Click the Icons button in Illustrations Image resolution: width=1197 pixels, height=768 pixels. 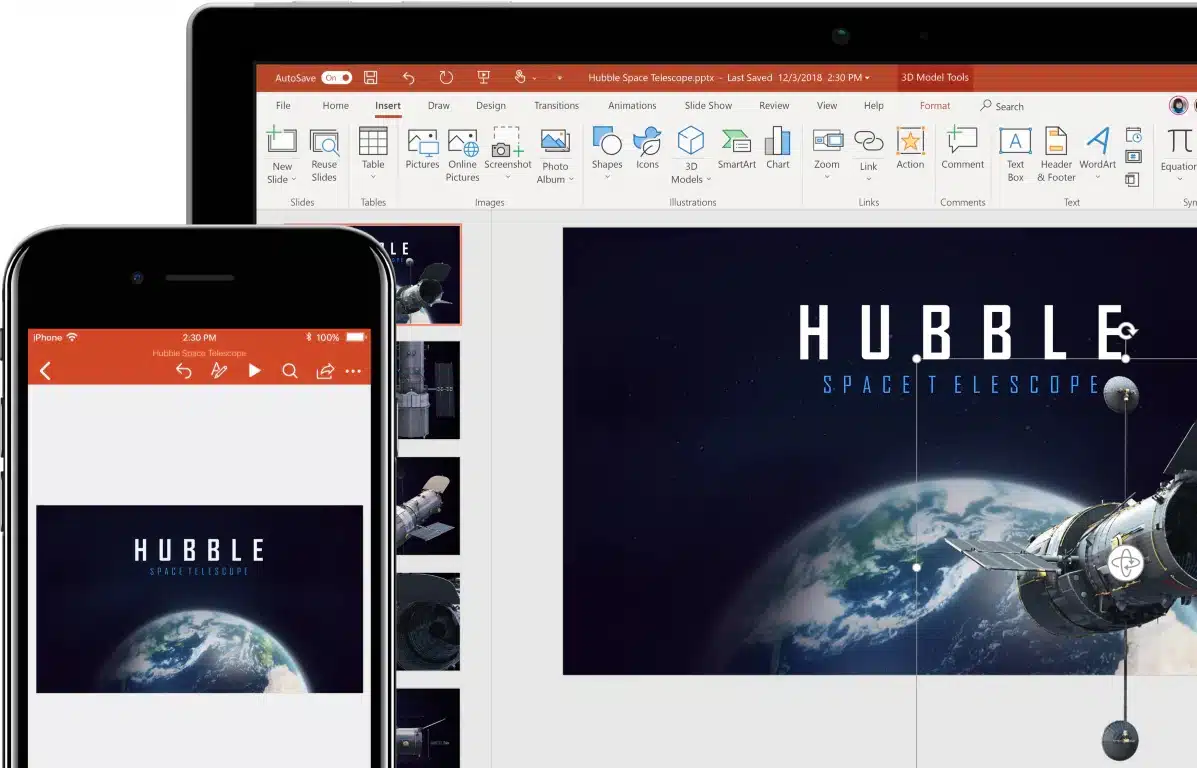pos(647,148)
